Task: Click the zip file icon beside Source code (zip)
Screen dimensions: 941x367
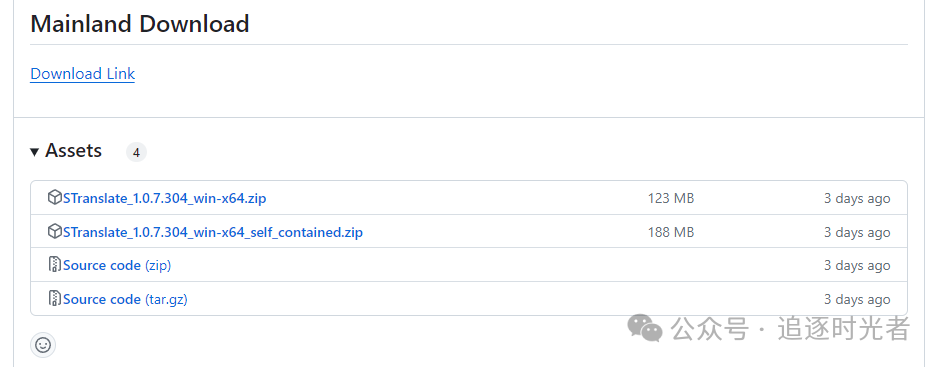Action: 55,264
